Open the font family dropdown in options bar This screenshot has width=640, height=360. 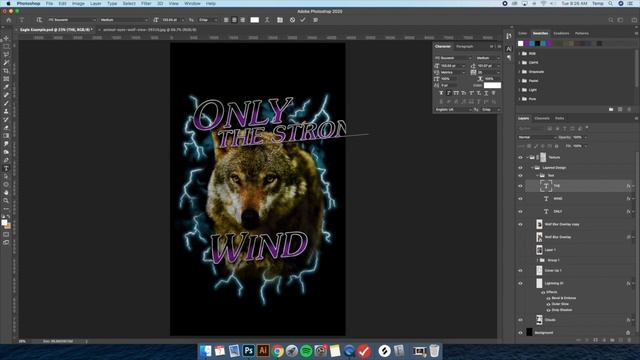click(71, 20)
